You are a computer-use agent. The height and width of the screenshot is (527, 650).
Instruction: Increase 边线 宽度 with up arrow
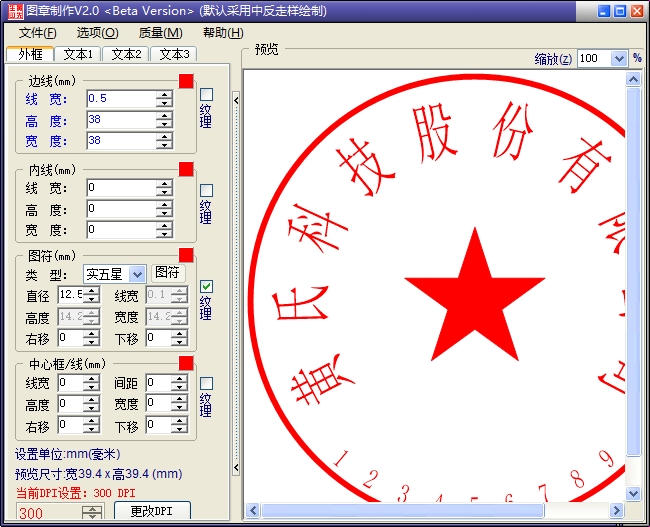[x=165, y=136]
